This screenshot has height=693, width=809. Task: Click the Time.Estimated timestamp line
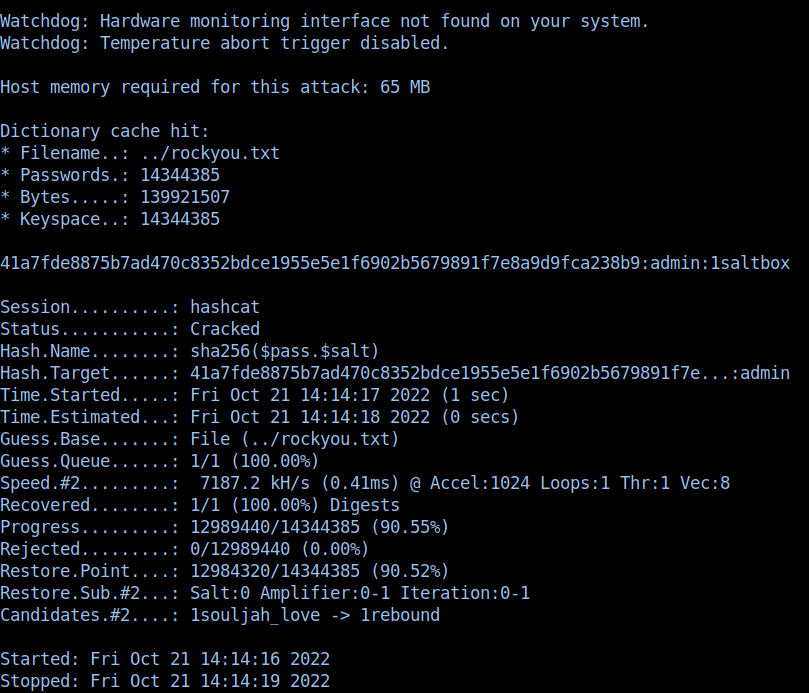pos(354,417)
